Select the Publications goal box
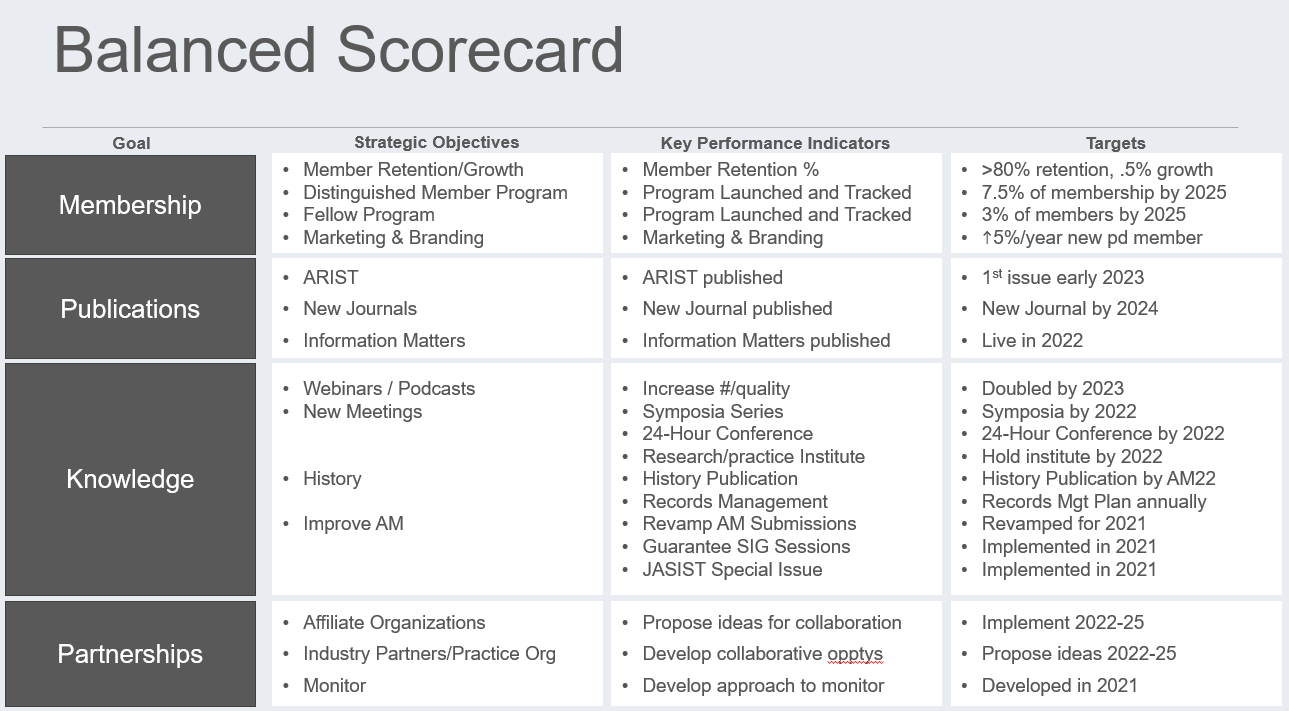This screenshot has height=711, width=1289. tap(130, 309)
